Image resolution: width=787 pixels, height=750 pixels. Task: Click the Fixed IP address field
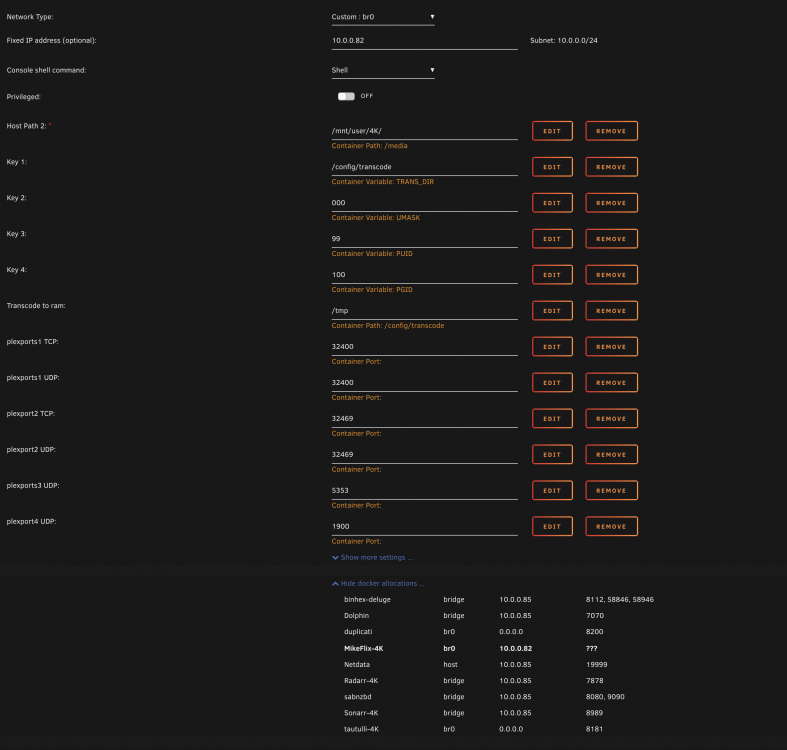click(424, 41)
